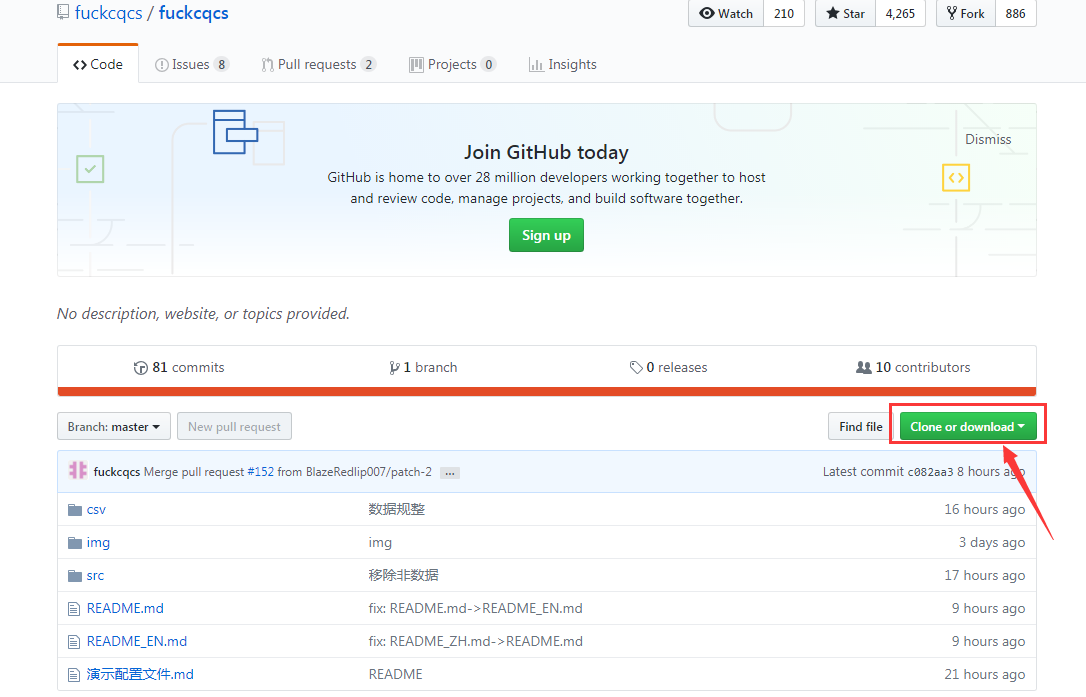Open 演示配置文件.md file link
Image resolution: width=1086 pixels, height=697 pixels.
pyautogui.click(x=140, y=674)
